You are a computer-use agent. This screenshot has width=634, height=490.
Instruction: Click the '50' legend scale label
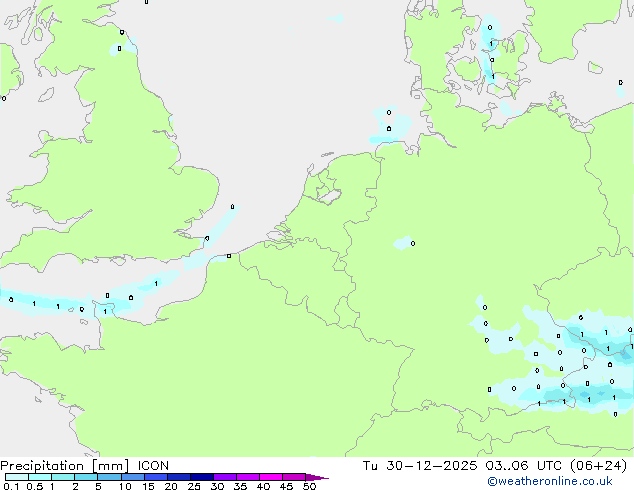coord(309,486)
